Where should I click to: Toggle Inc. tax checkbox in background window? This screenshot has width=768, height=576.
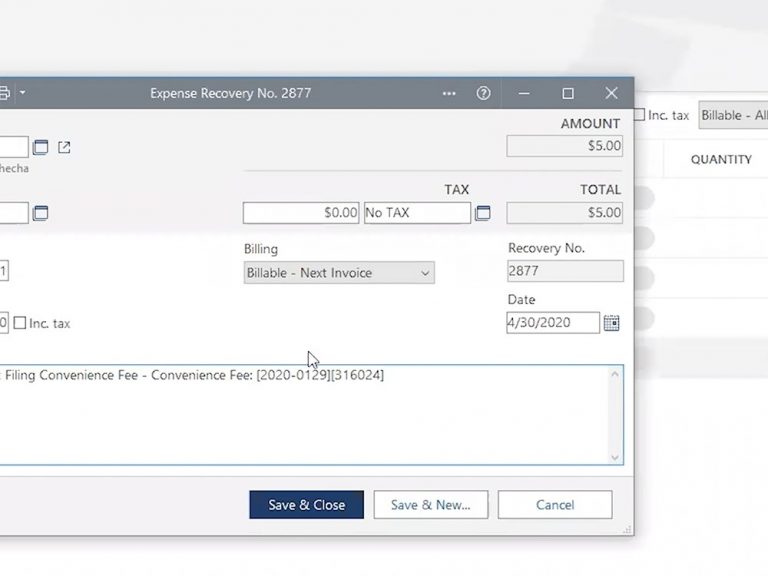pos(639,115)
